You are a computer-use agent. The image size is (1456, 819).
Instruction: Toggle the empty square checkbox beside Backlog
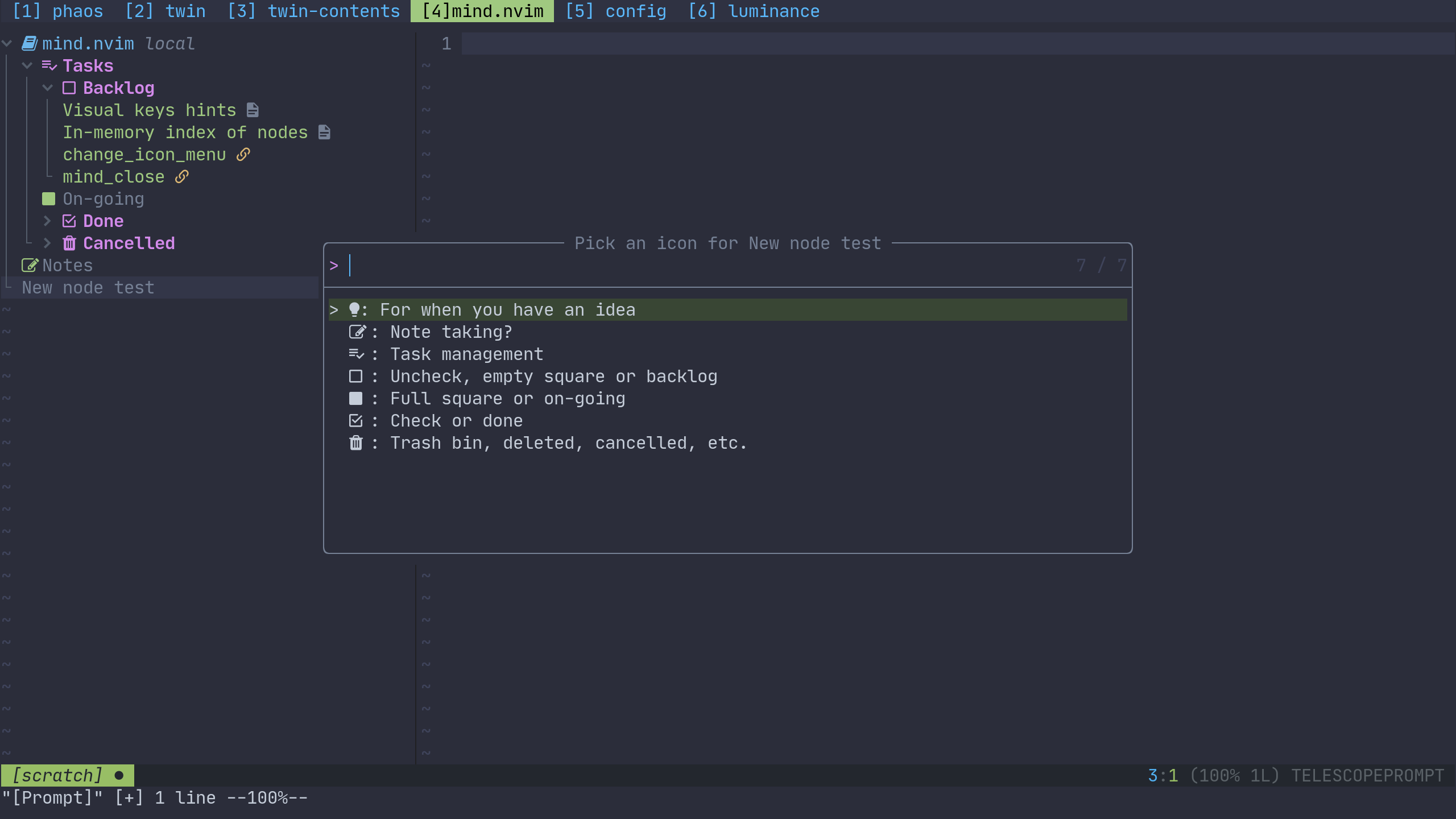coord(69,88)
